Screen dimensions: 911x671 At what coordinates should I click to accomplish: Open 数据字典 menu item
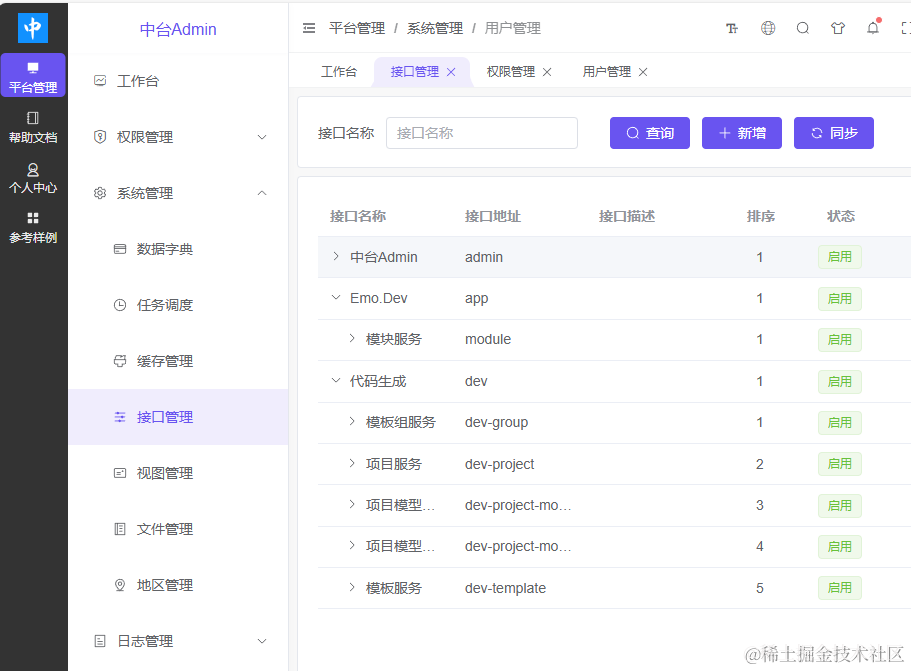[x=178, y=249]
